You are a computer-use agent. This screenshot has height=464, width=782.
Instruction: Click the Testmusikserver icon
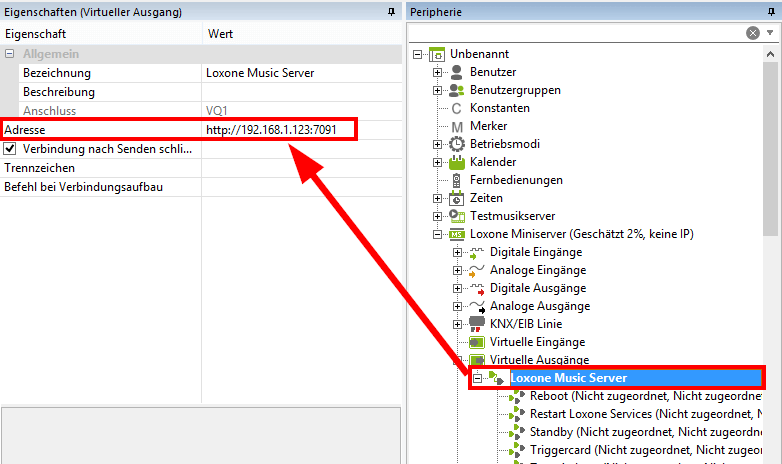pos(457,216)
